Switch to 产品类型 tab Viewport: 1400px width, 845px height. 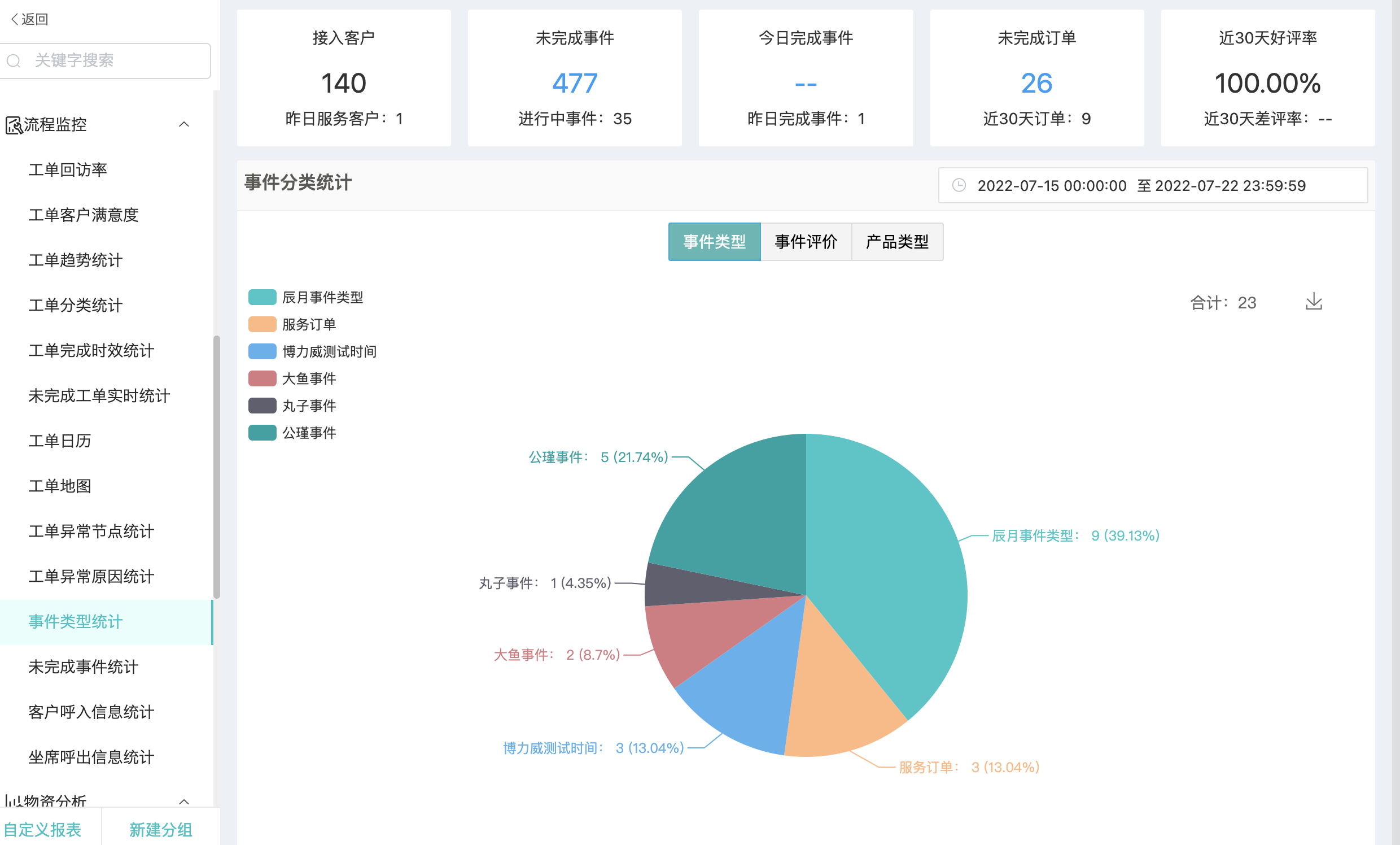tap(897, 242)
